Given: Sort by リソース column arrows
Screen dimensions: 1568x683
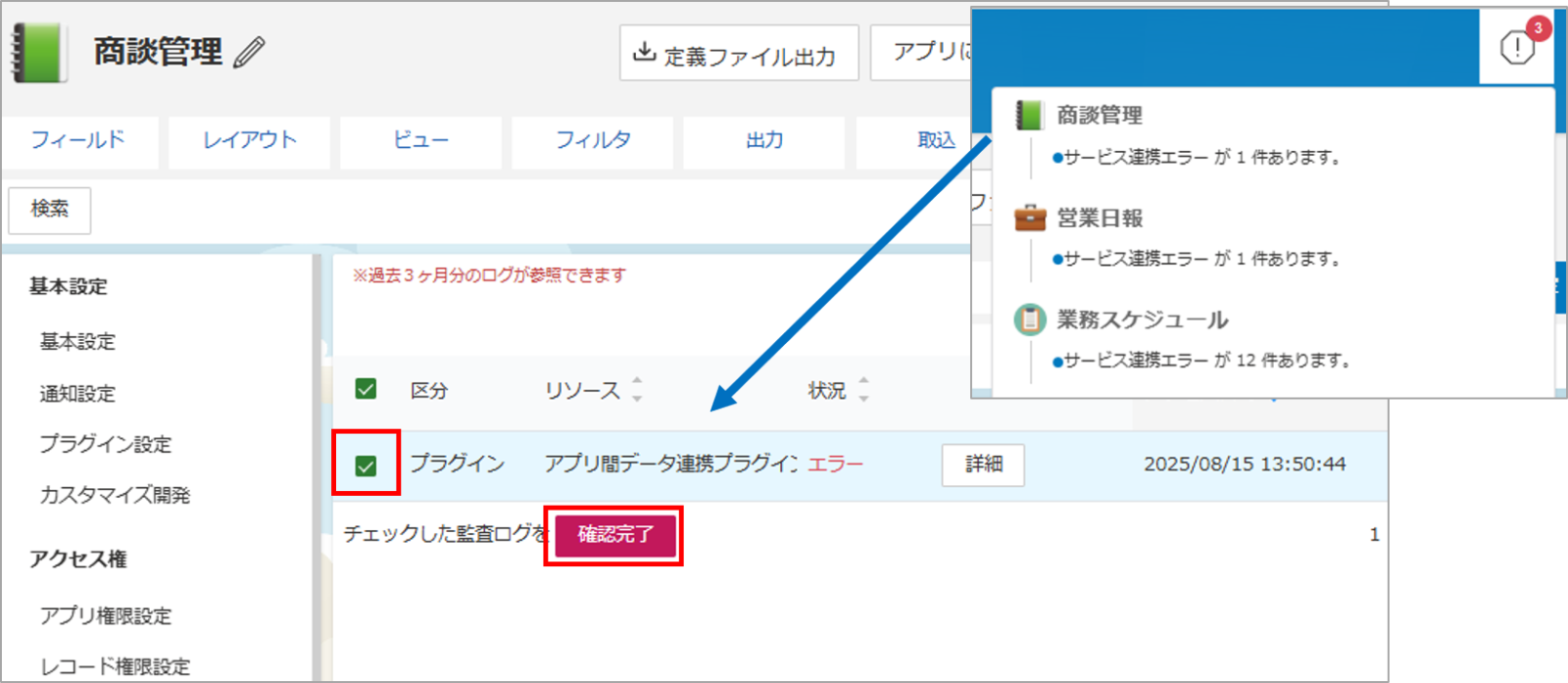Looking at the screenshot, I should [x=637, y=390].
